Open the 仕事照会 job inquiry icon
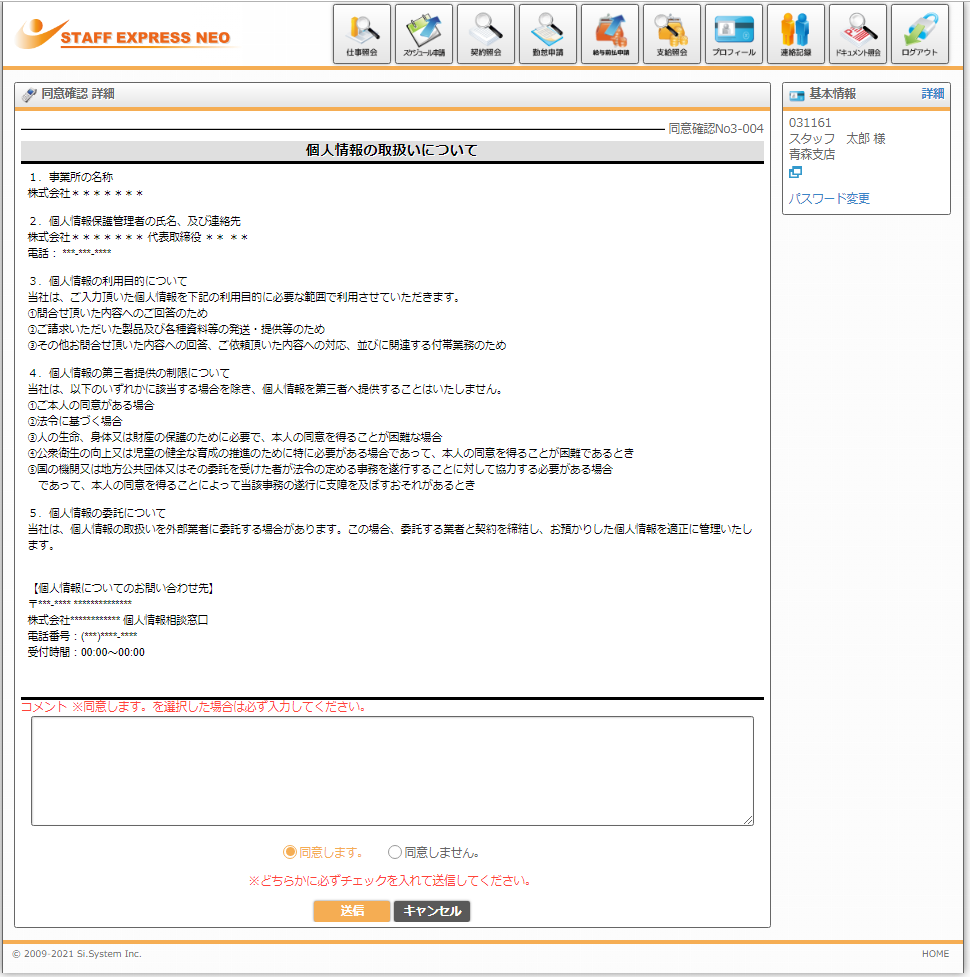 361,34
